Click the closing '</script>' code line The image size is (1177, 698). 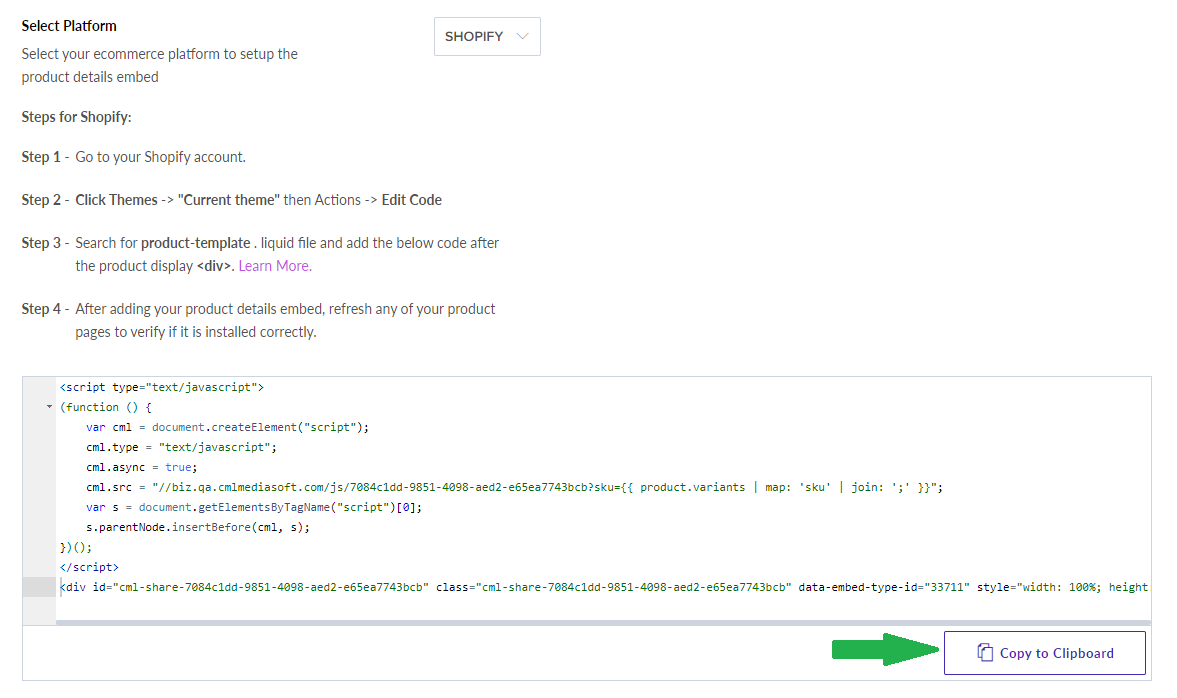[89, 567]
